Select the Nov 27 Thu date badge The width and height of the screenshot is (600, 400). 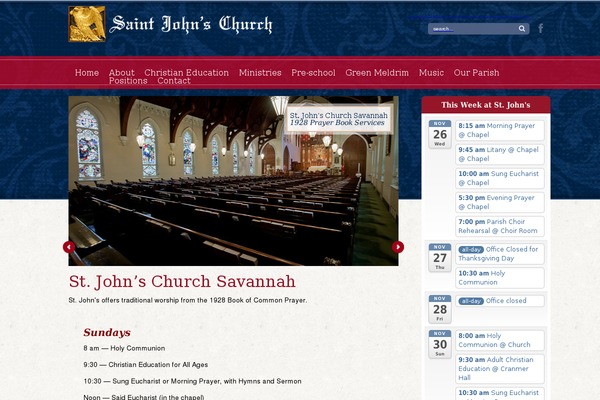[x=440, y=257]
